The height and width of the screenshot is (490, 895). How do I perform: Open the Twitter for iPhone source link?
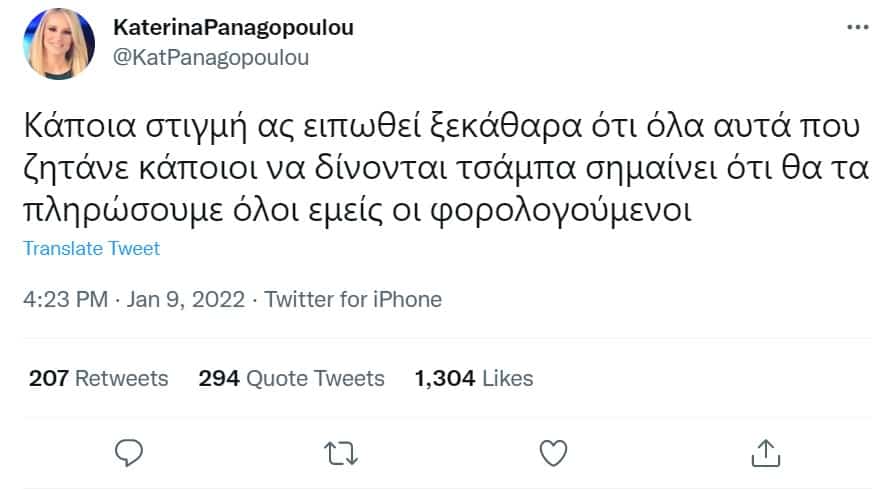click(x=353, y=299)
